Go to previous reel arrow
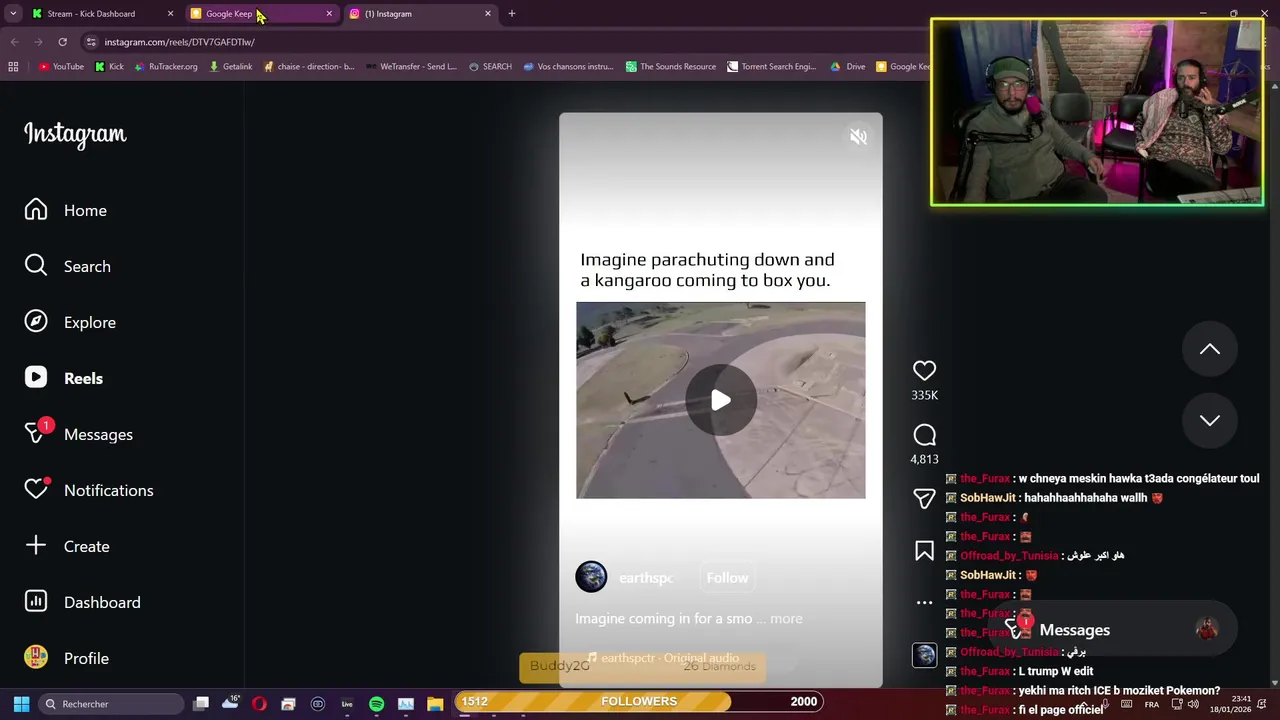This screenshot has width=1280, height=720. (x=1210, y=349)
